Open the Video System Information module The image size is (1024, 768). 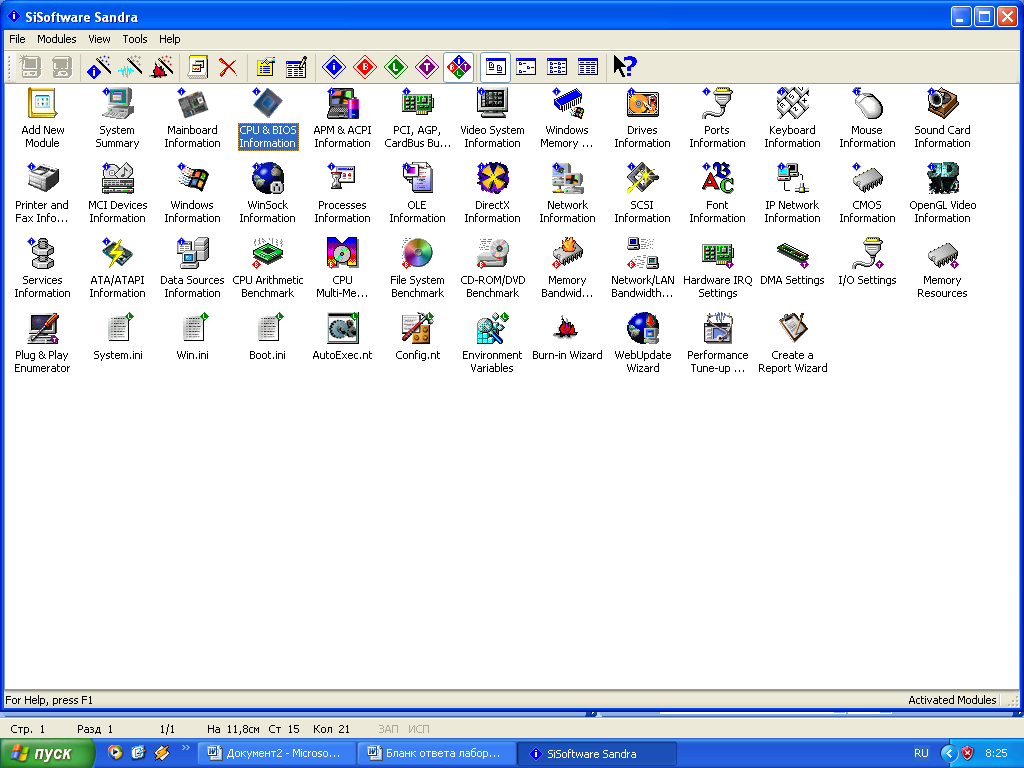492,118
